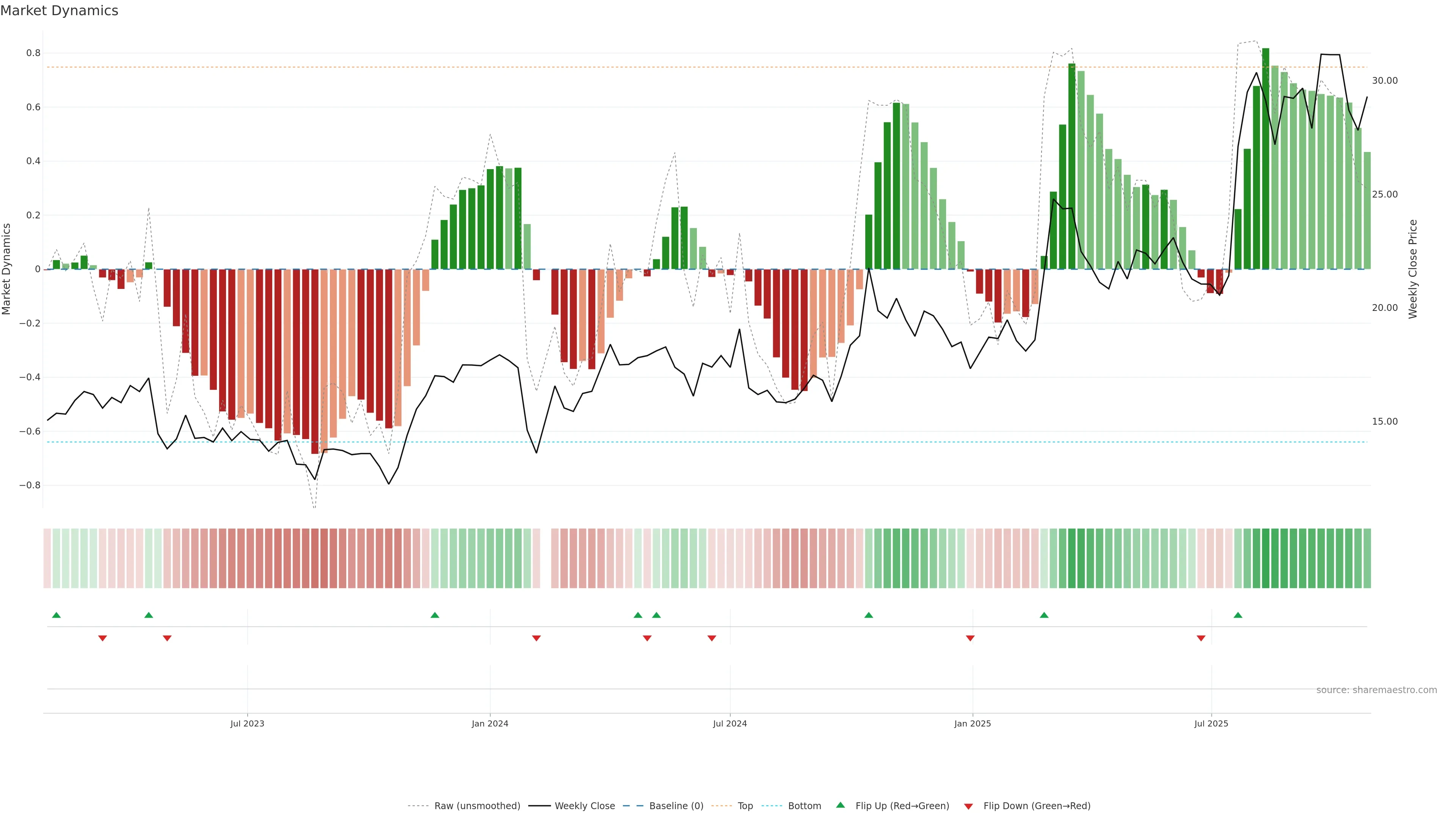1456x819 pixels.
Task: Toggle the Top line legend entry
Action: pos(745,806)
